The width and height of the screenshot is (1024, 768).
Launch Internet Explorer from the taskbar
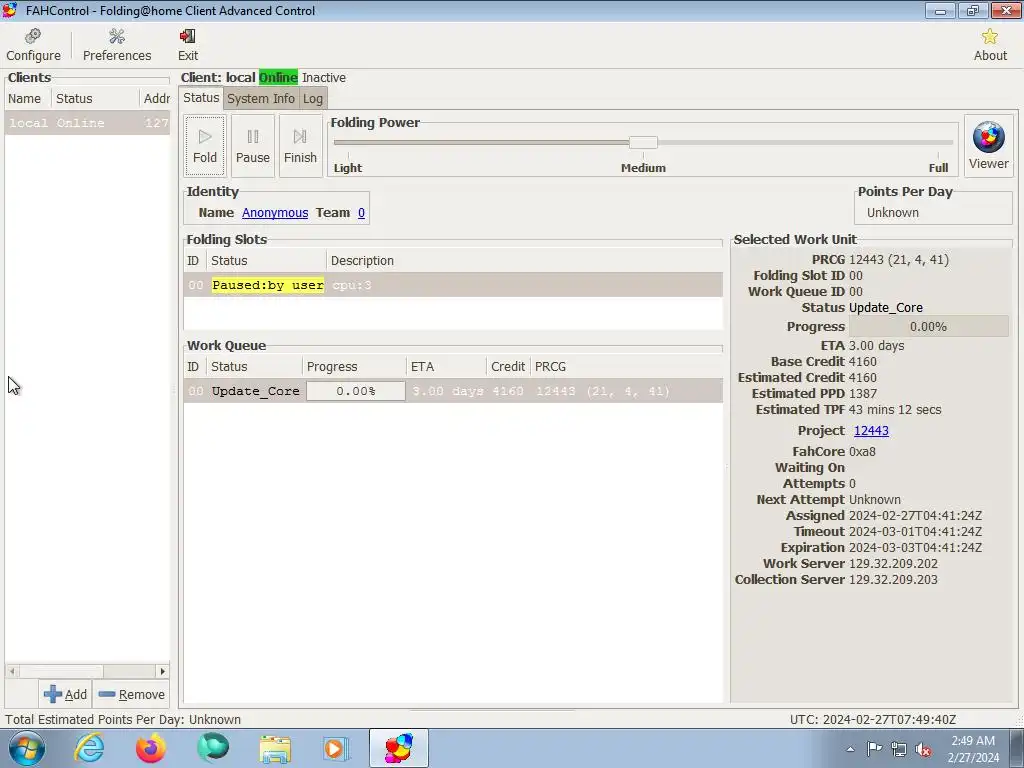[89, 748]
